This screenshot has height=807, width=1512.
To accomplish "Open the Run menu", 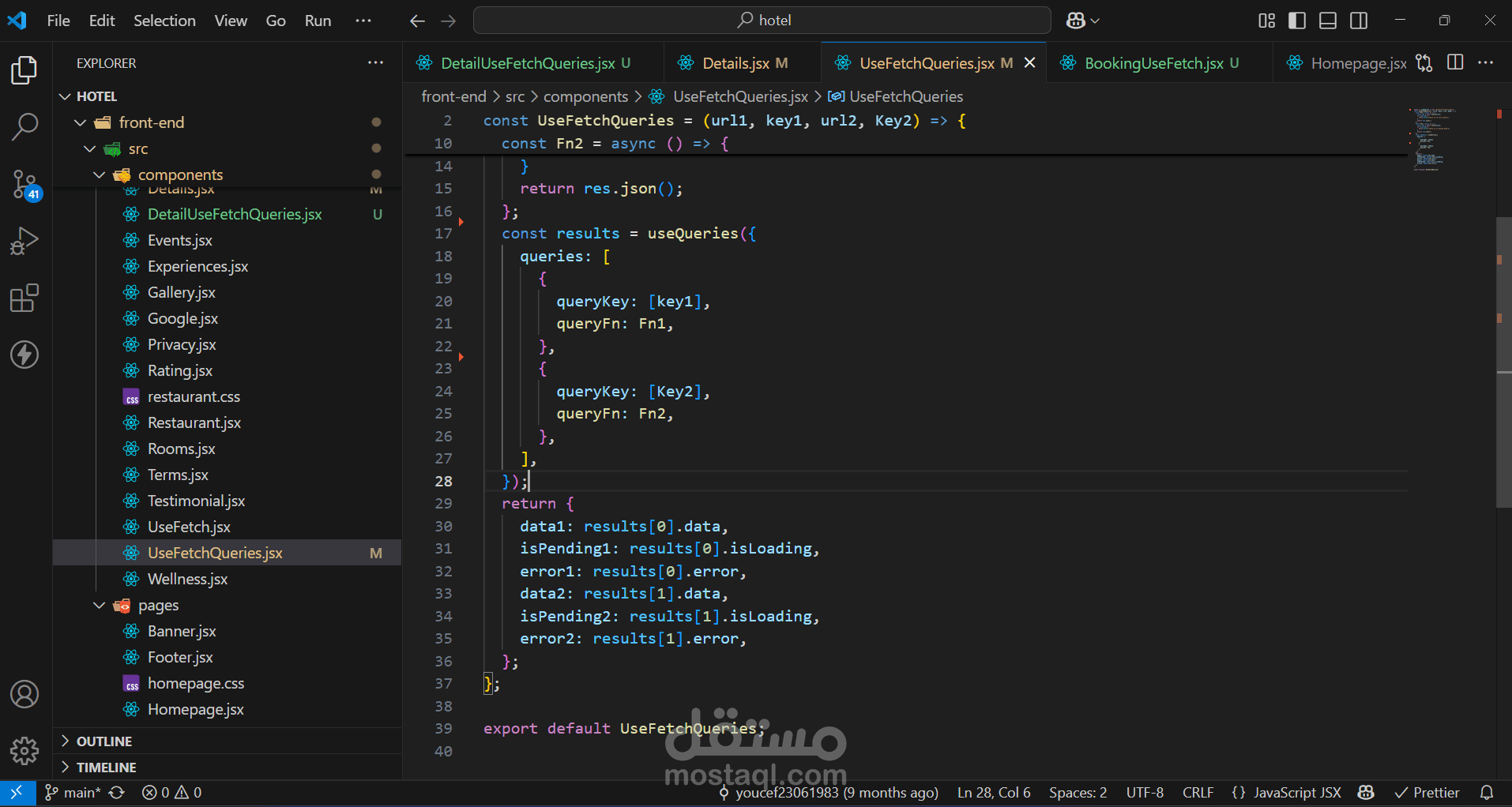I will coord(318,21).
